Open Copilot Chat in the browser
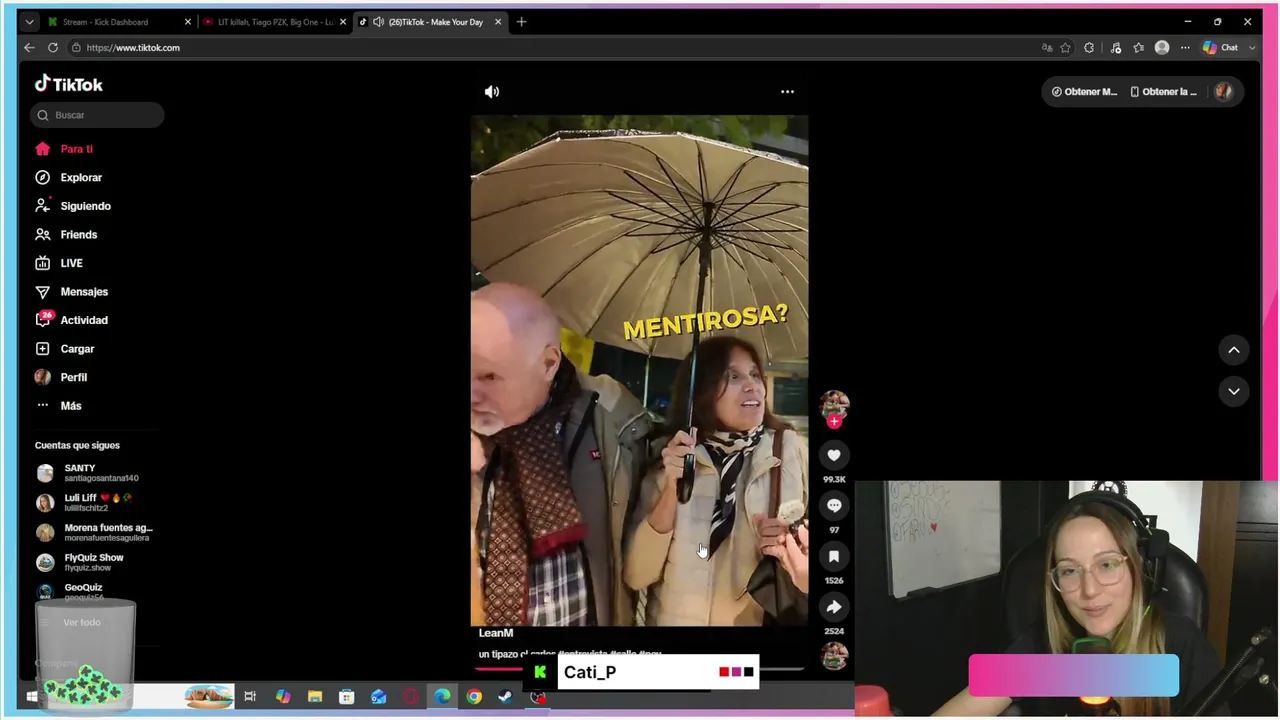This screenshot has width=1280, height=720. [x=1220, y=48]
